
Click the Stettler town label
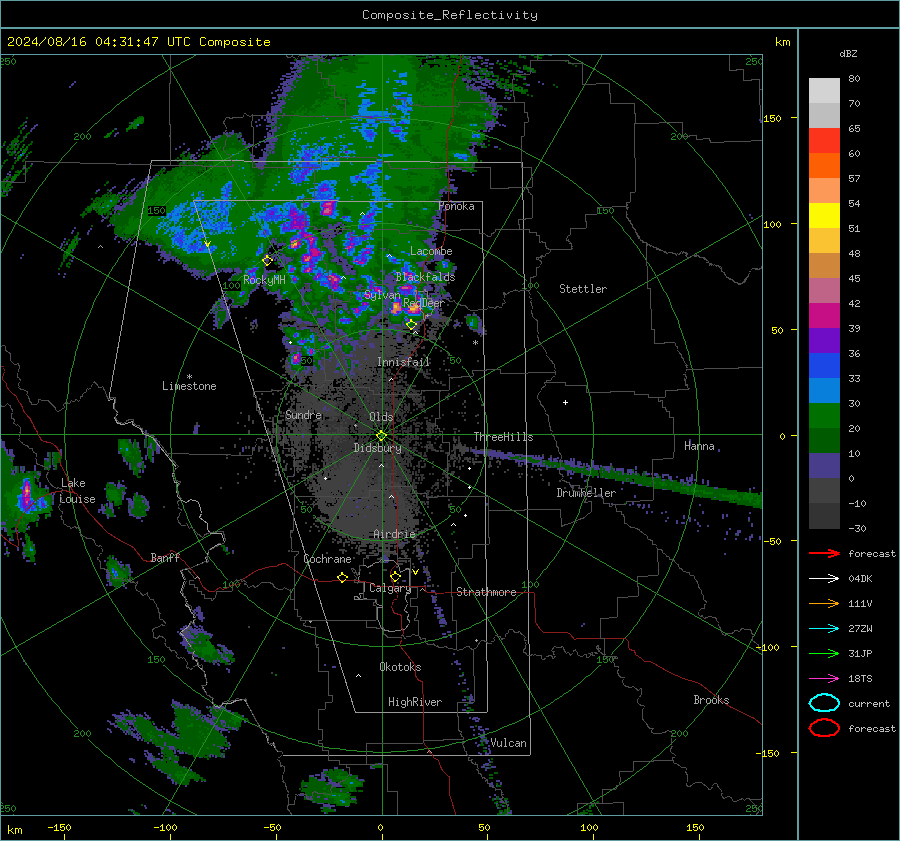tap(583, 289)
